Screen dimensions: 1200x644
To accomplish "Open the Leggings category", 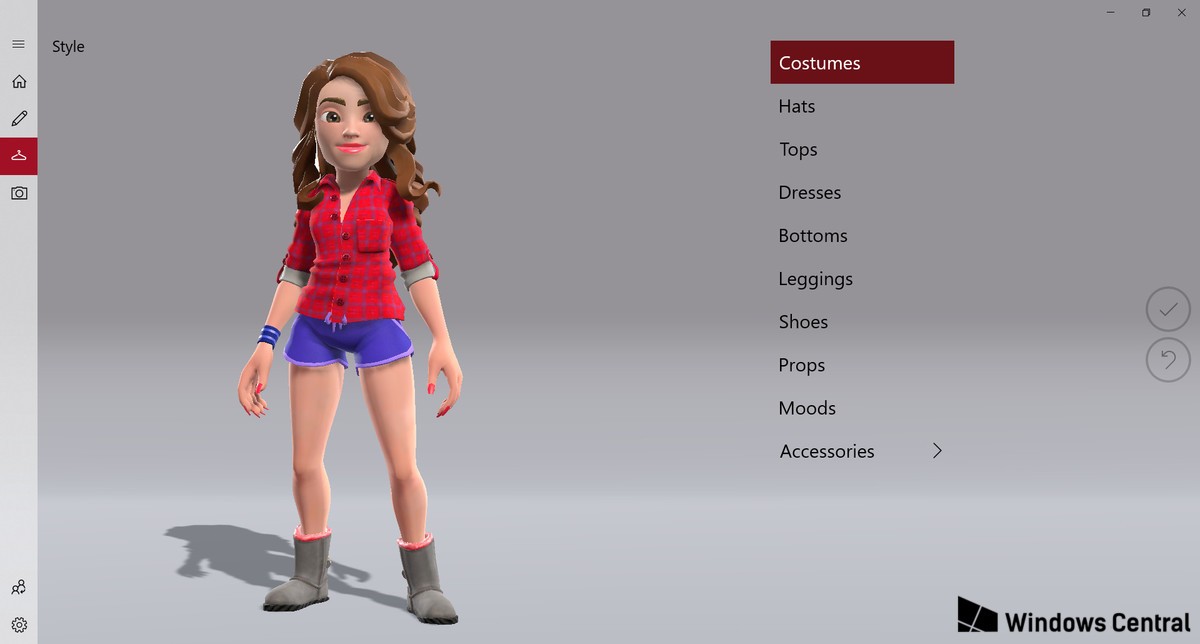I will [816, 279].
